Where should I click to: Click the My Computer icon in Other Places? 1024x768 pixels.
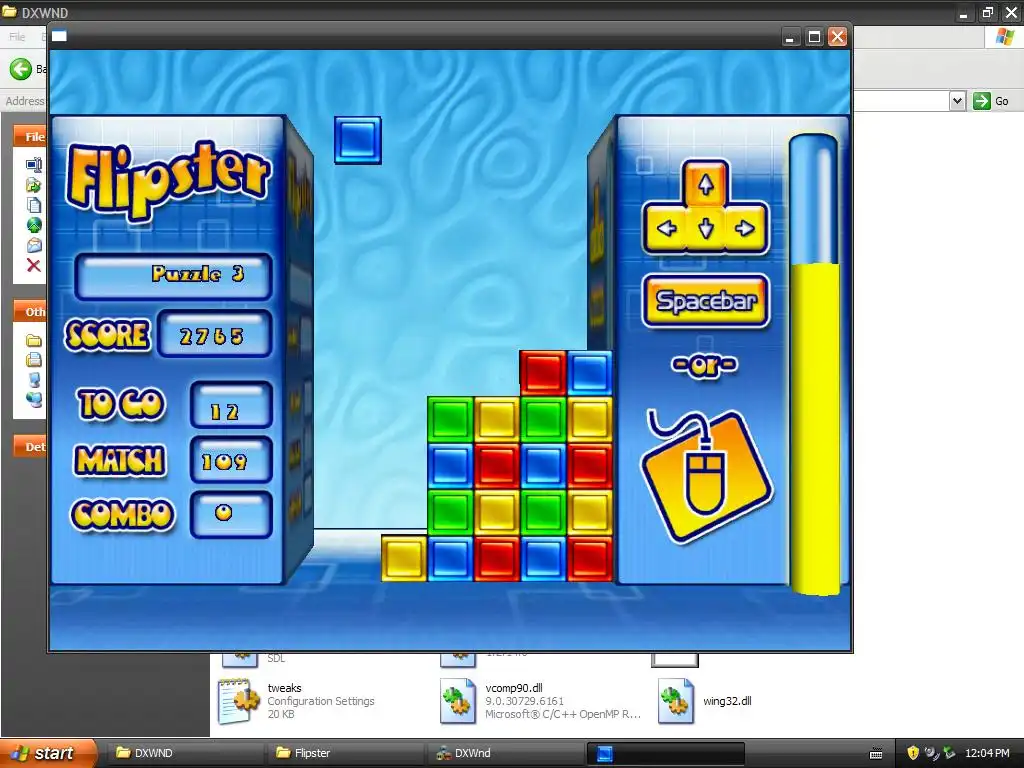[x=34, y=379]
